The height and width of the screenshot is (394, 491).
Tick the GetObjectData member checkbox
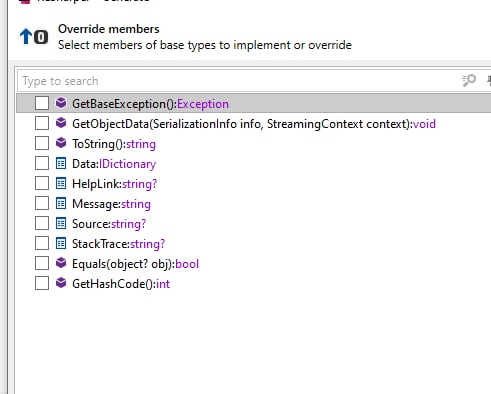coord(42,123)
